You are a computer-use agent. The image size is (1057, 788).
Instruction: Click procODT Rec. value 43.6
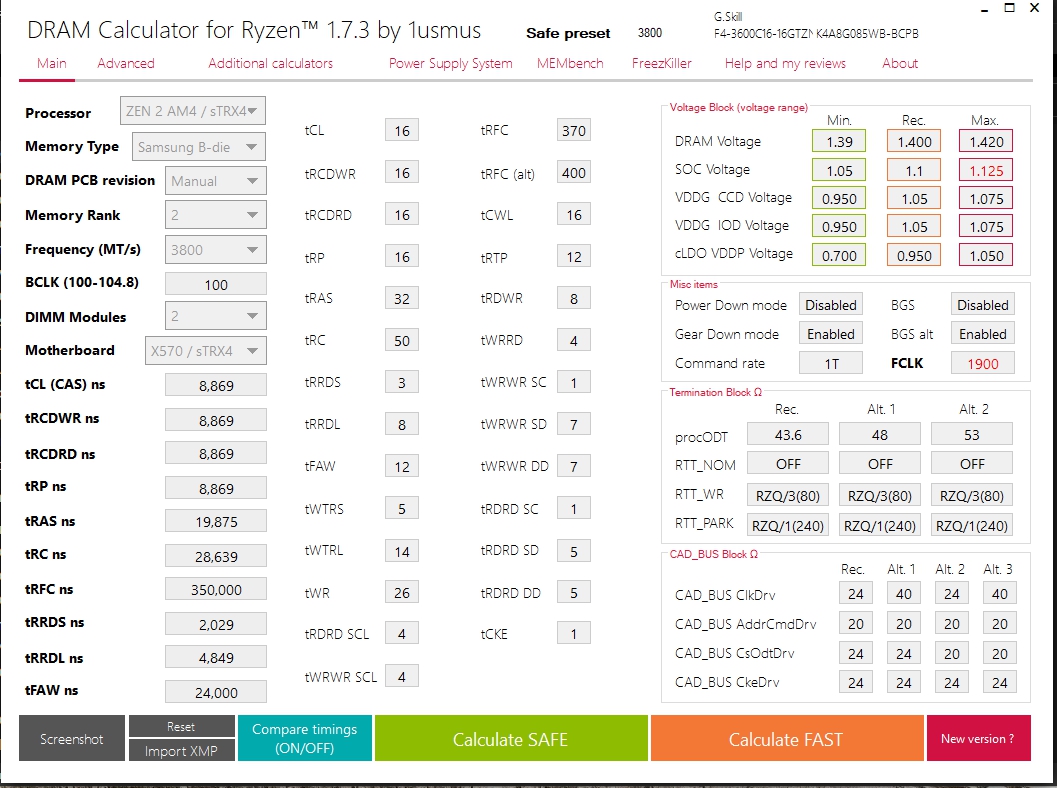coord(788,435)
